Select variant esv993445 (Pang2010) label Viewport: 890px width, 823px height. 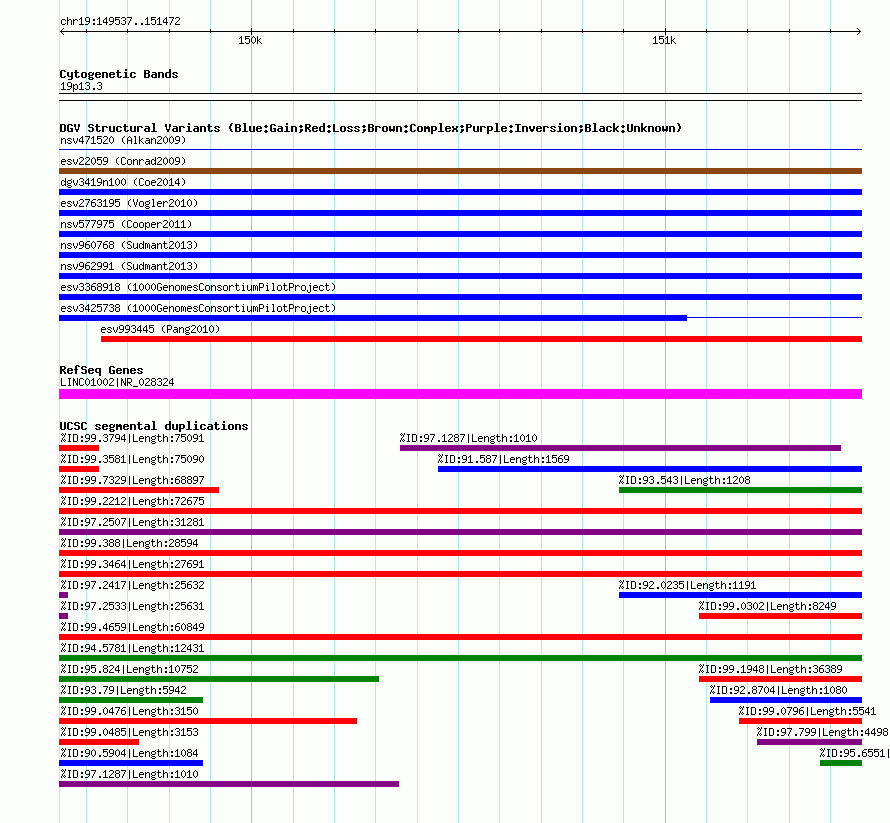pos(160,329)
